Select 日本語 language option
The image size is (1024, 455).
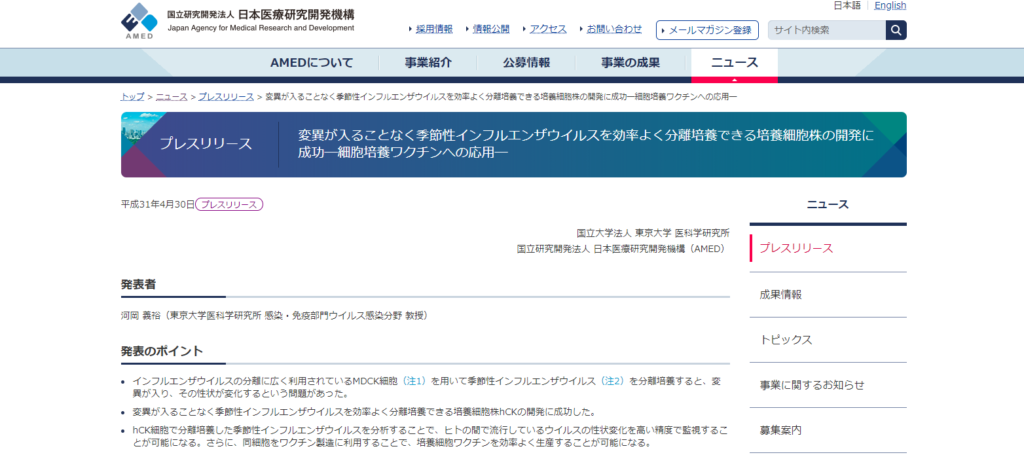click(847, 6)
